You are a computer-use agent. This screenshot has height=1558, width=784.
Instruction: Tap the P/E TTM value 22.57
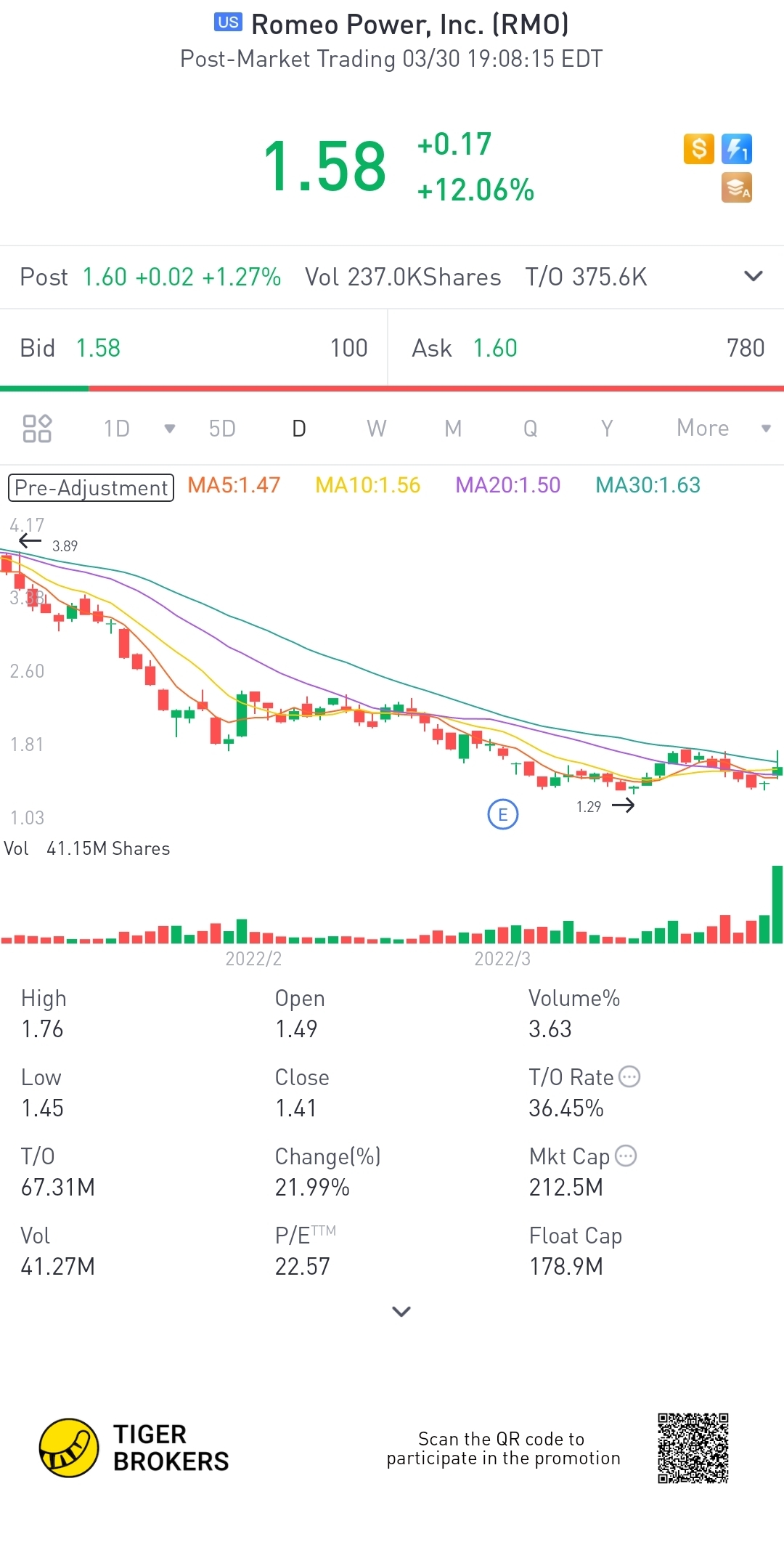tap(302, 1267)
